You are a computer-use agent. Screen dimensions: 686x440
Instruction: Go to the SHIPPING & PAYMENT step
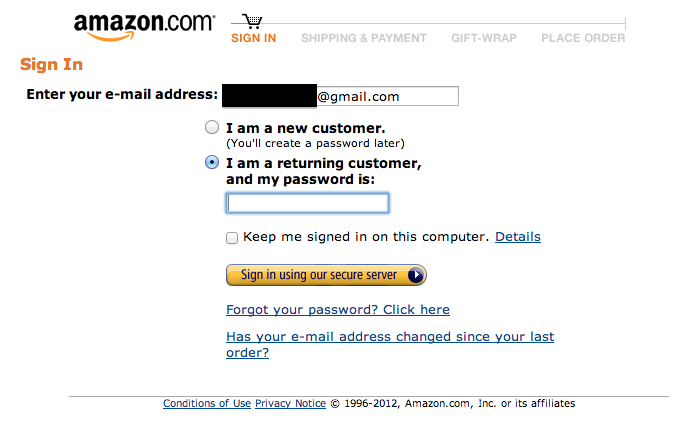point(363,38)
